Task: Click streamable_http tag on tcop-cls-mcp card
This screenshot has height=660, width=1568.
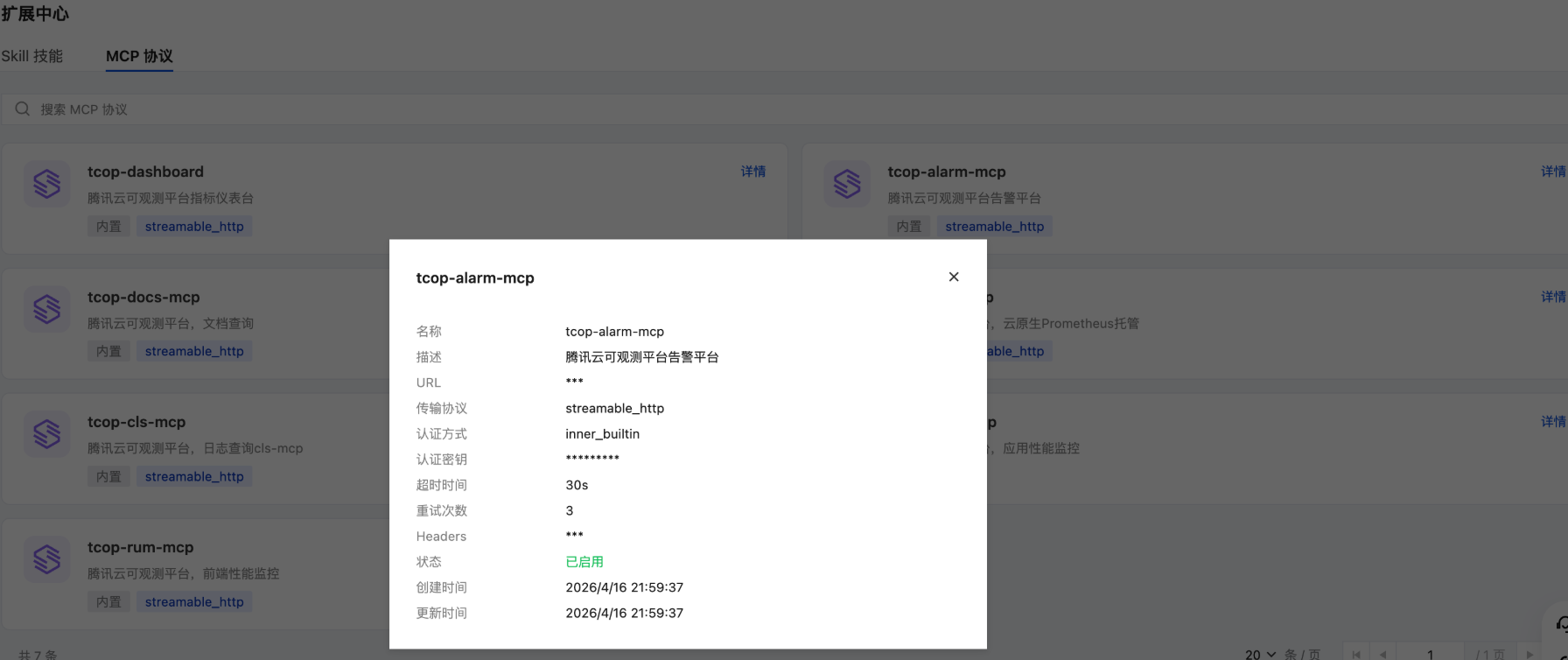Action: 194,476
